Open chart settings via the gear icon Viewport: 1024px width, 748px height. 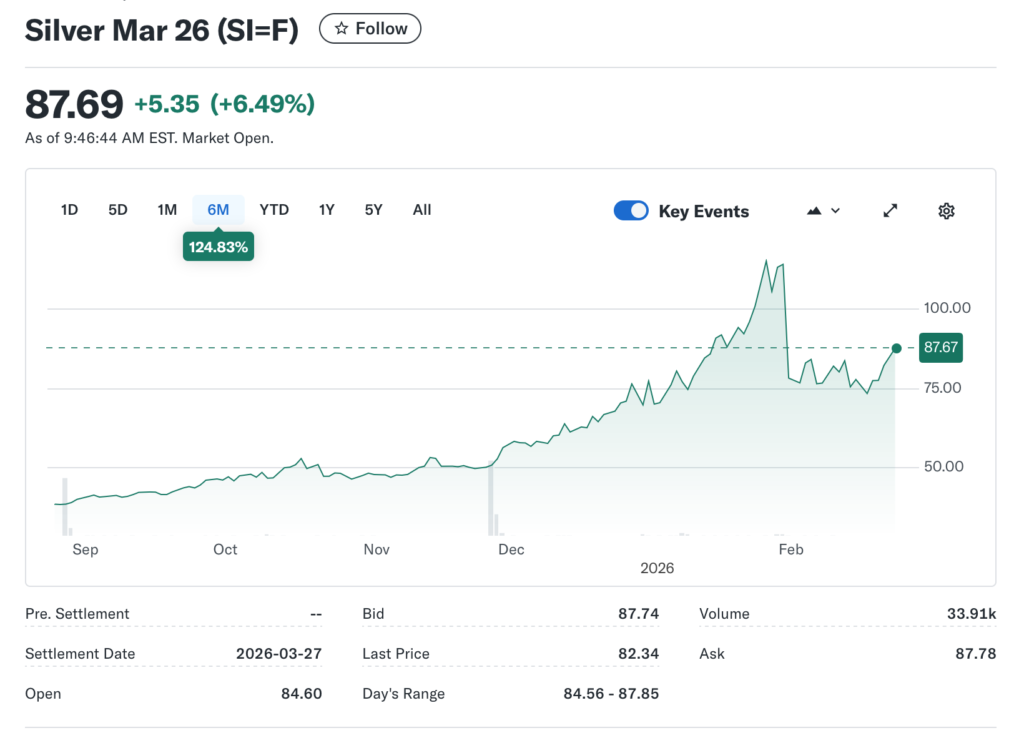click(x=946, y=210)
